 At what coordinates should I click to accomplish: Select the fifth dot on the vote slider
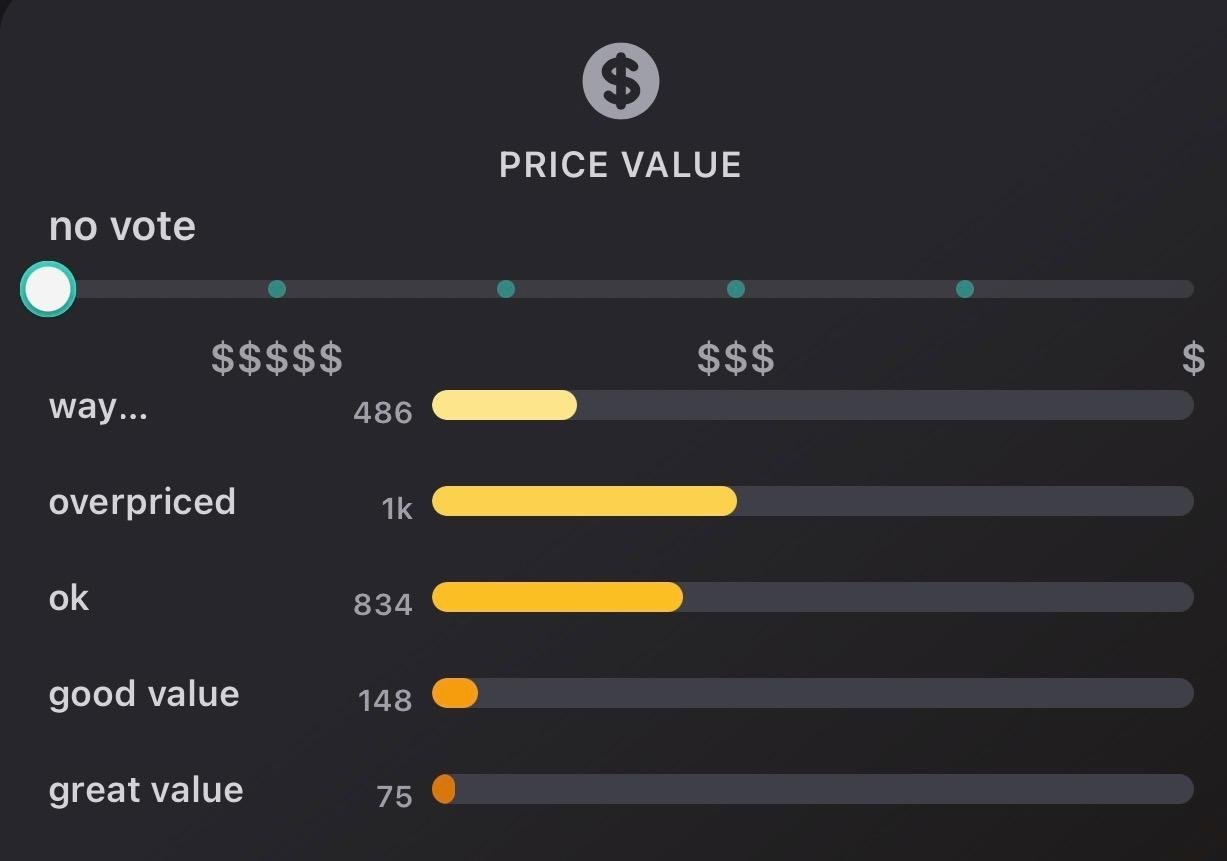pos(965,289)
